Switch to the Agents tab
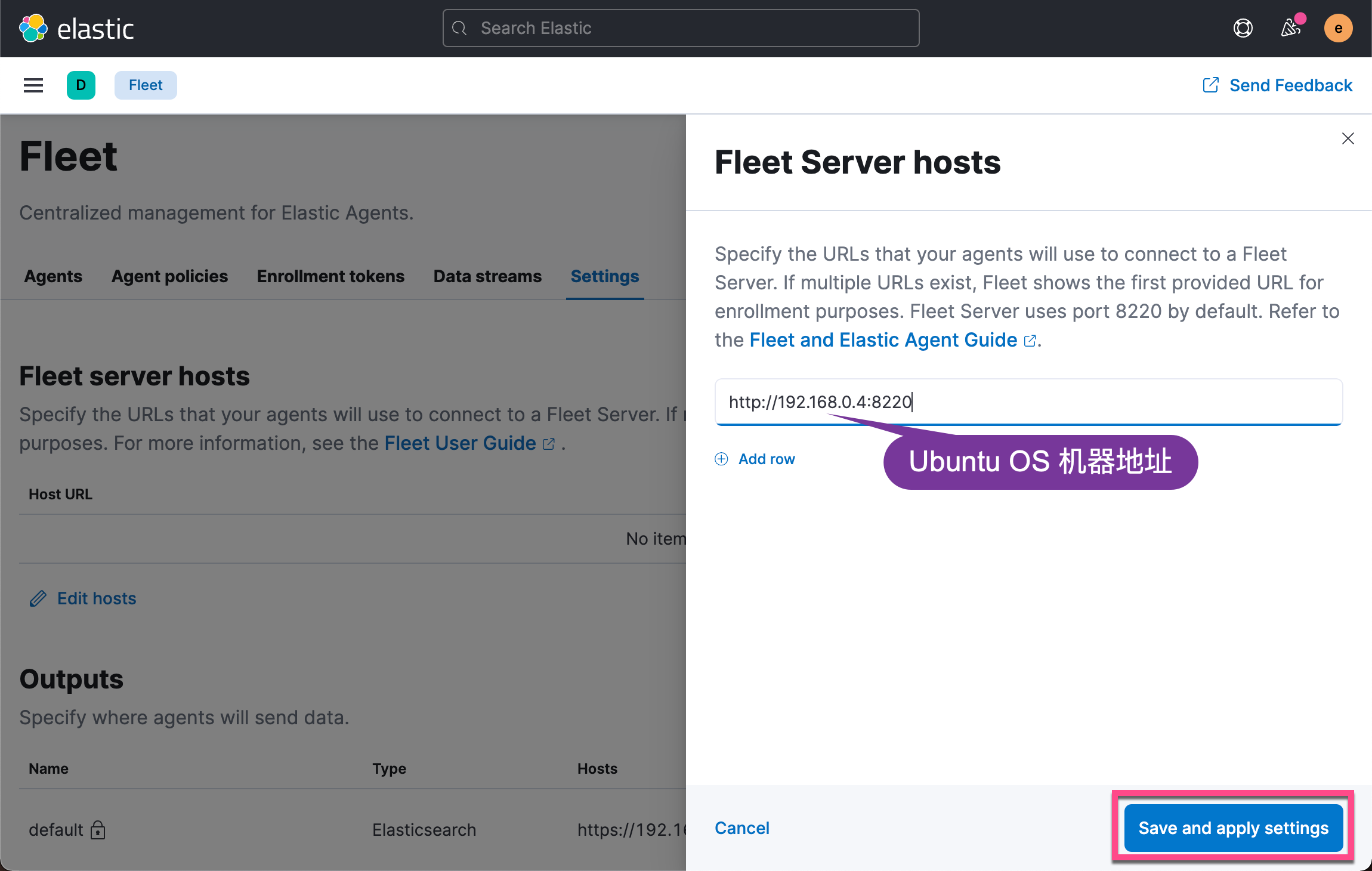This screenshot has height=871, width=1372. pyautogui.click(x=53, y=276)
